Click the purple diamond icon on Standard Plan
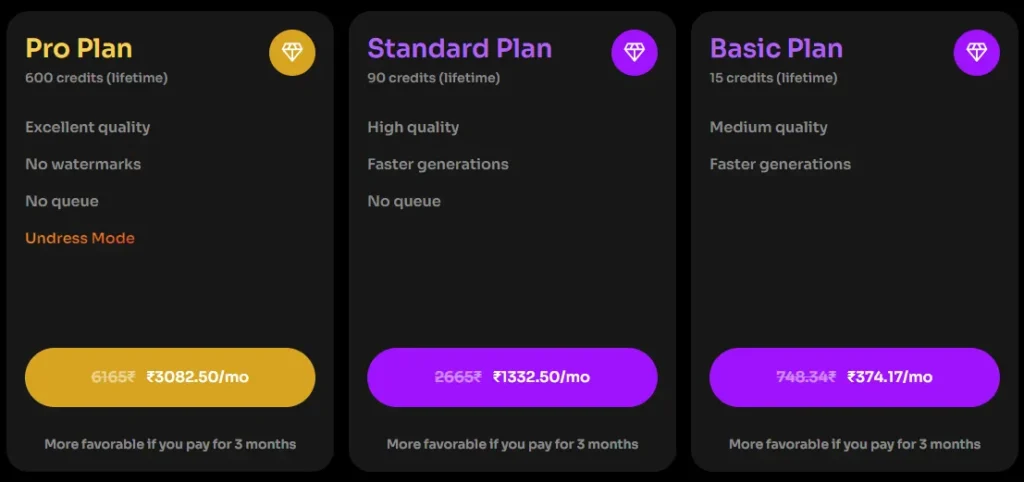The image size is (1024, 482). pos(634,52)
